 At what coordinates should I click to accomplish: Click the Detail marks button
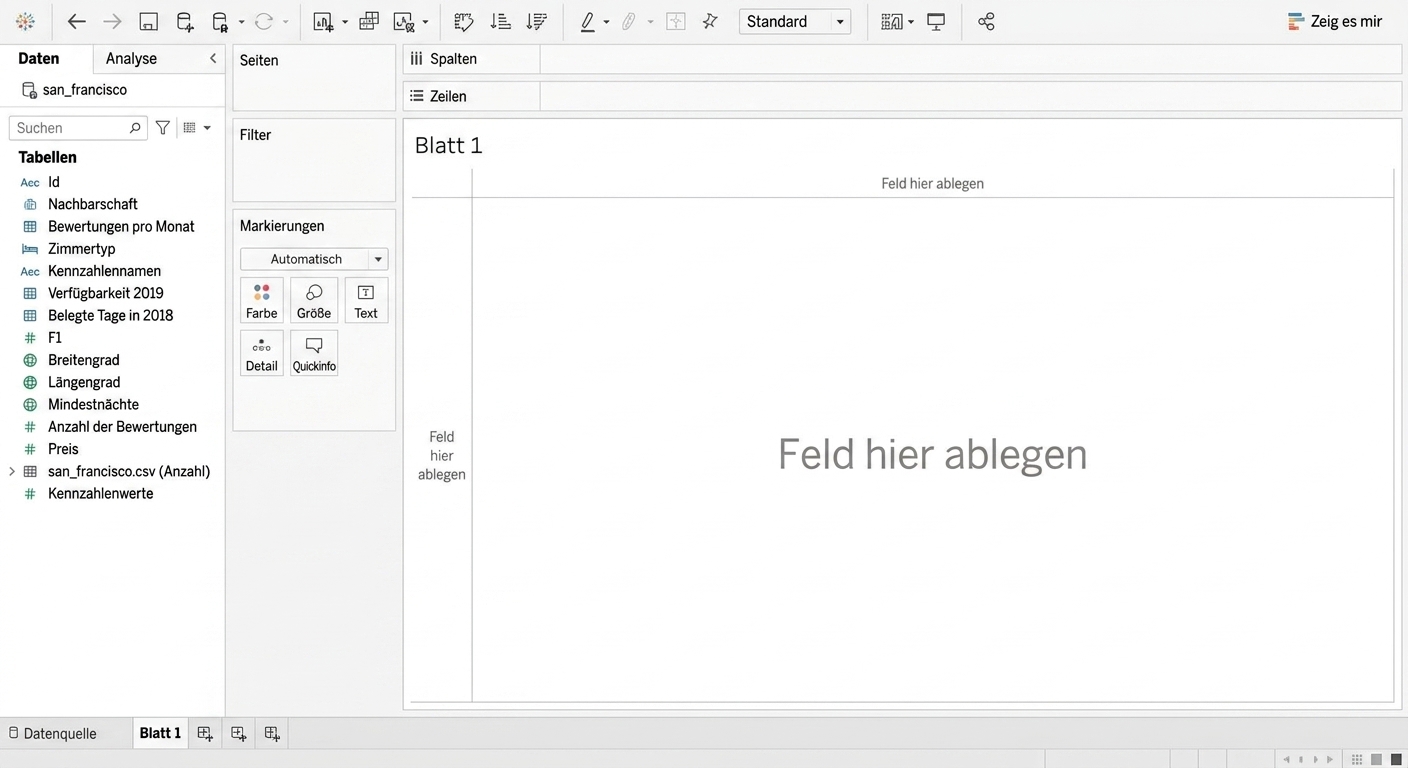point(262,353)
